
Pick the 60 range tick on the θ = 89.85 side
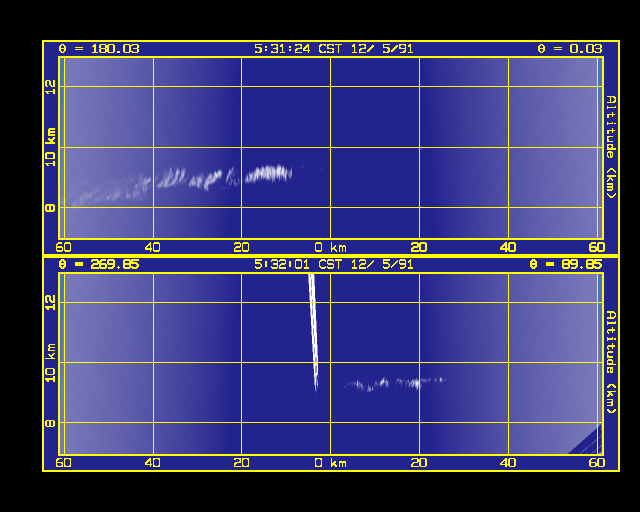(597, 463)
